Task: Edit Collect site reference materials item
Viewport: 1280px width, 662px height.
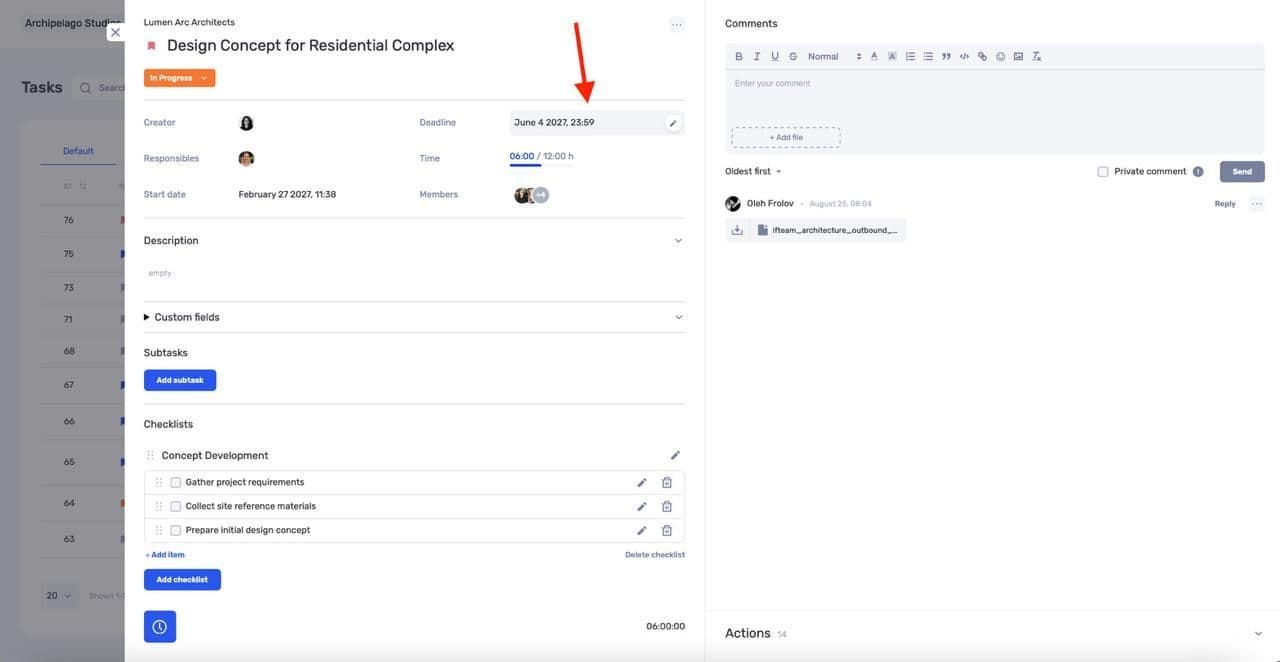Action: pyautogui.click(x=642, y=506)
